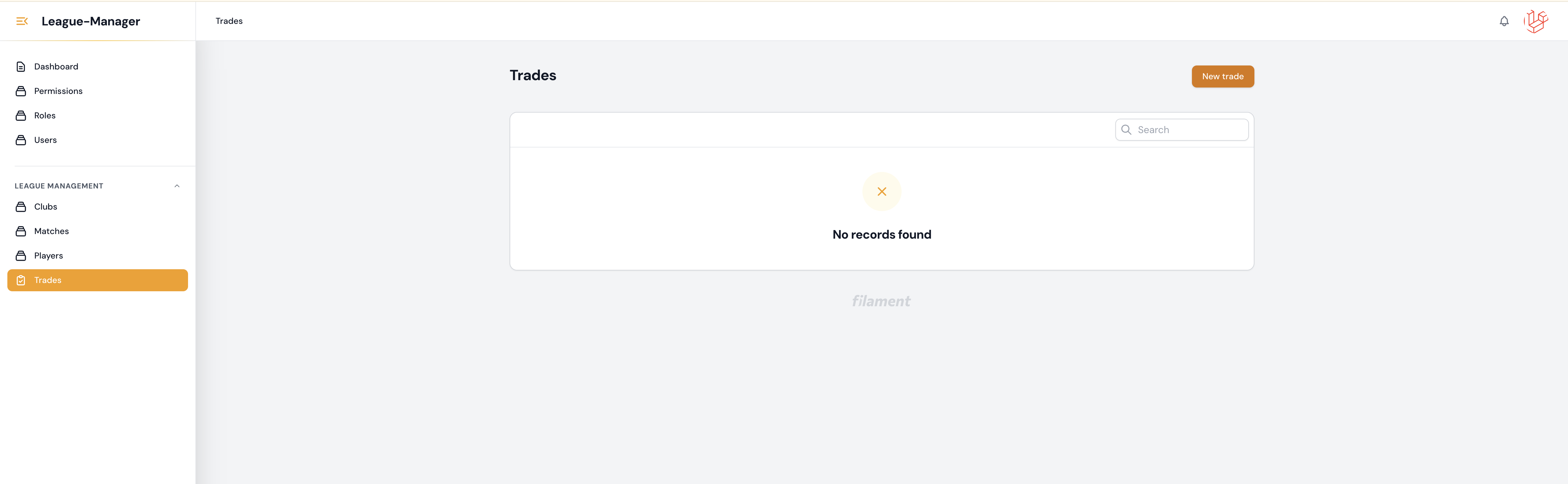Image resolution: width=1568 pixels, height=484 pixels.
Task: Click the Roles sidebar icon
Action: click(21, 116)
